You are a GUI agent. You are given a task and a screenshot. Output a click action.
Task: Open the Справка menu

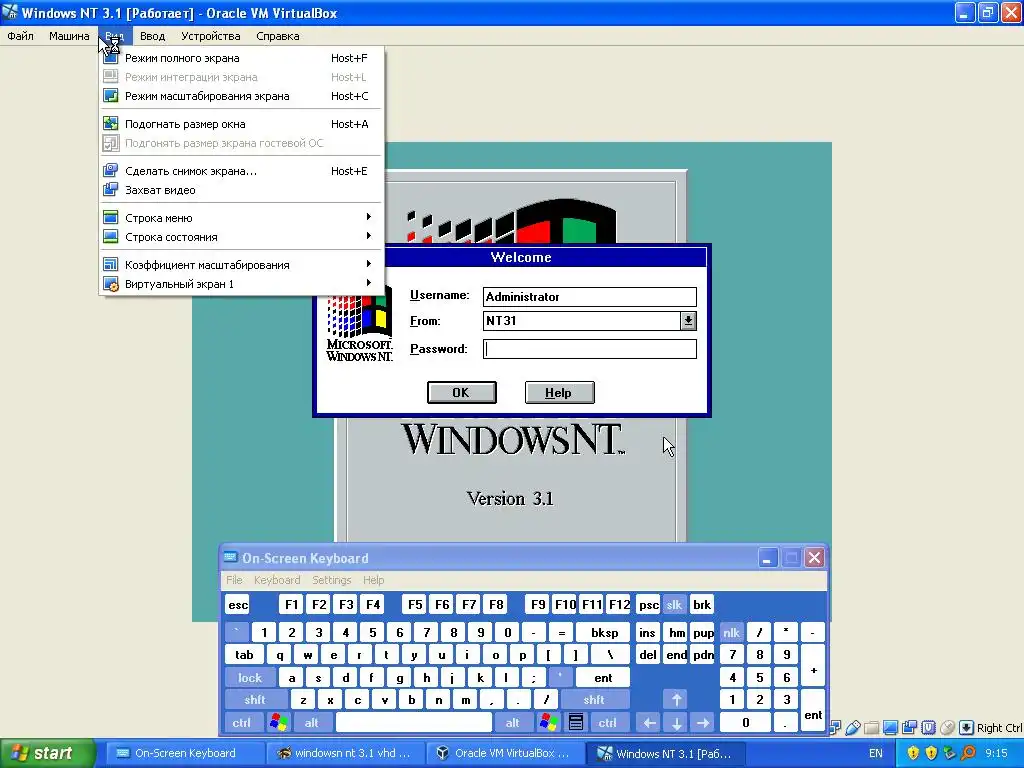[x=278, y=36]
